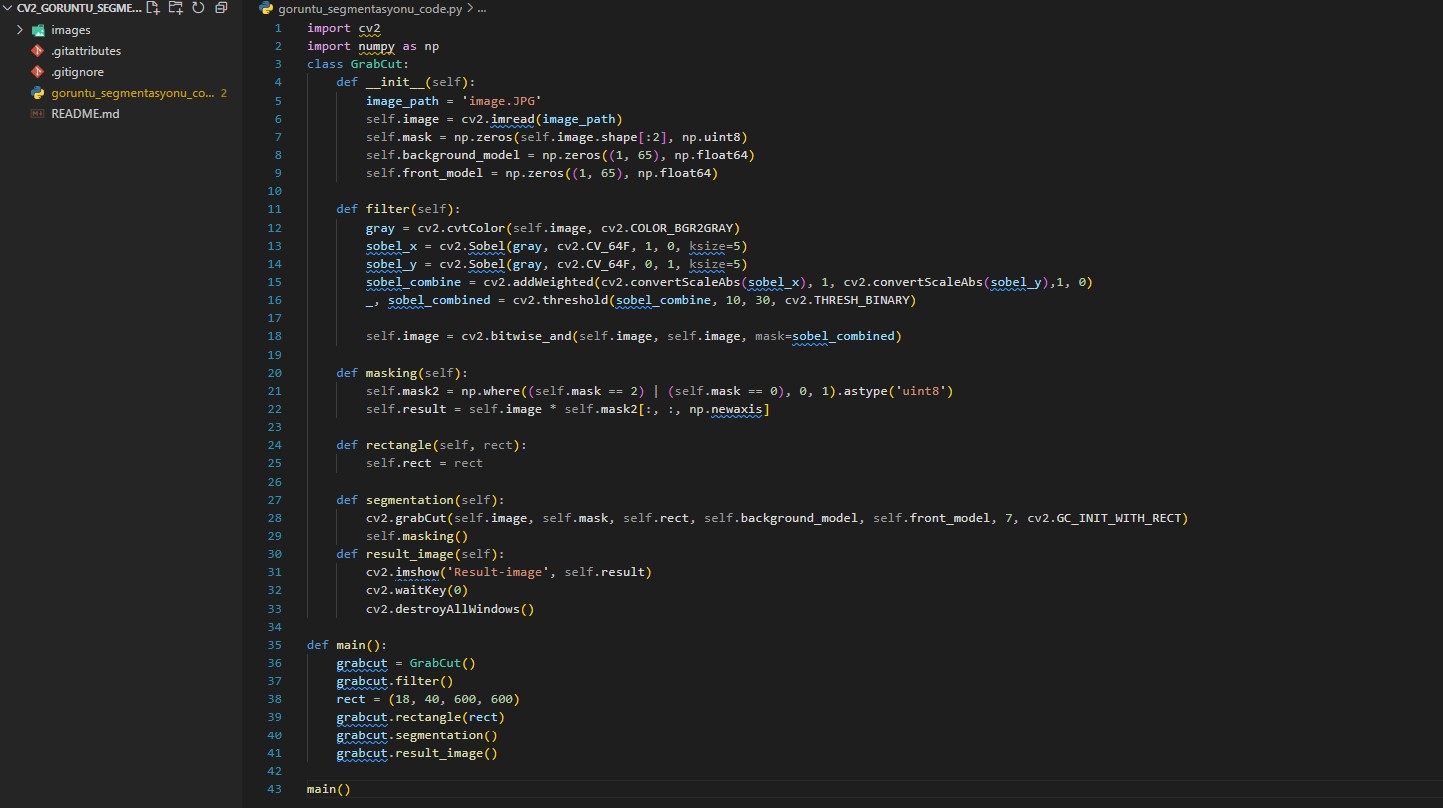The image size is (1443, 808).
Task: Click cv2.COLOR_BGR2GRAY in the code
Action: (x=667, y=228)
